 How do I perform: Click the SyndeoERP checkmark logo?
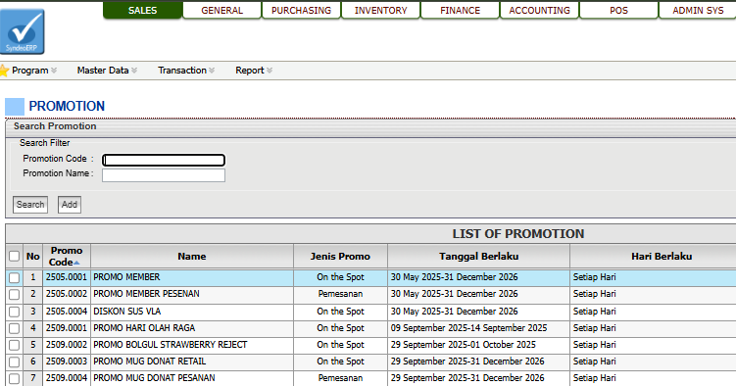[22, 32]
